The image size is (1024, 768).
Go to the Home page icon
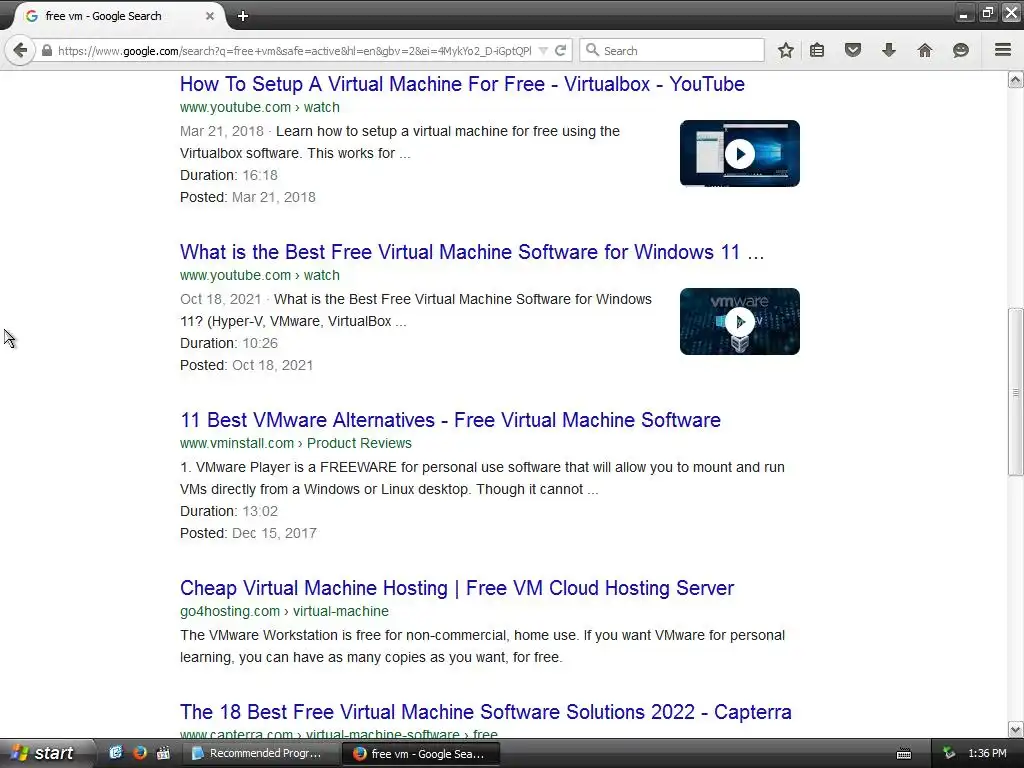coord(925,50)
